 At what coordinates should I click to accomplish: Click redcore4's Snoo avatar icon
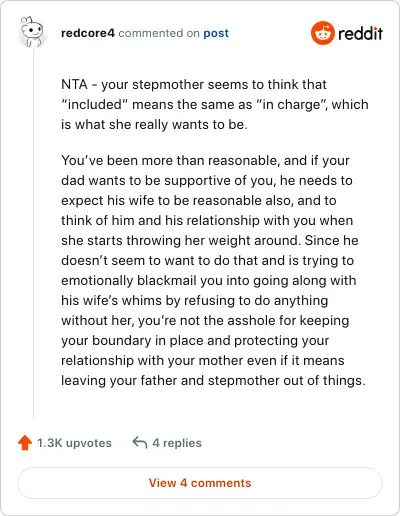32,32
